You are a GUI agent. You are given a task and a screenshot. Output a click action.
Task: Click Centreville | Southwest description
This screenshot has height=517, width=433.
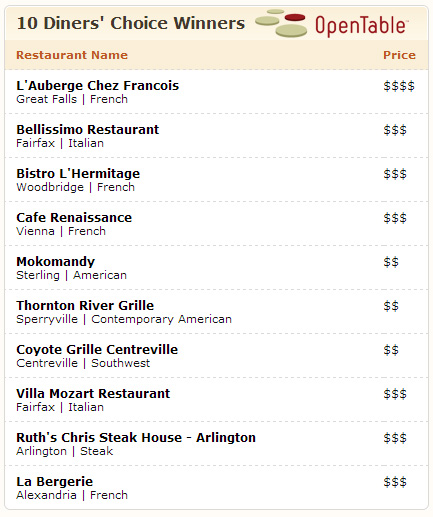pos(83,363)
